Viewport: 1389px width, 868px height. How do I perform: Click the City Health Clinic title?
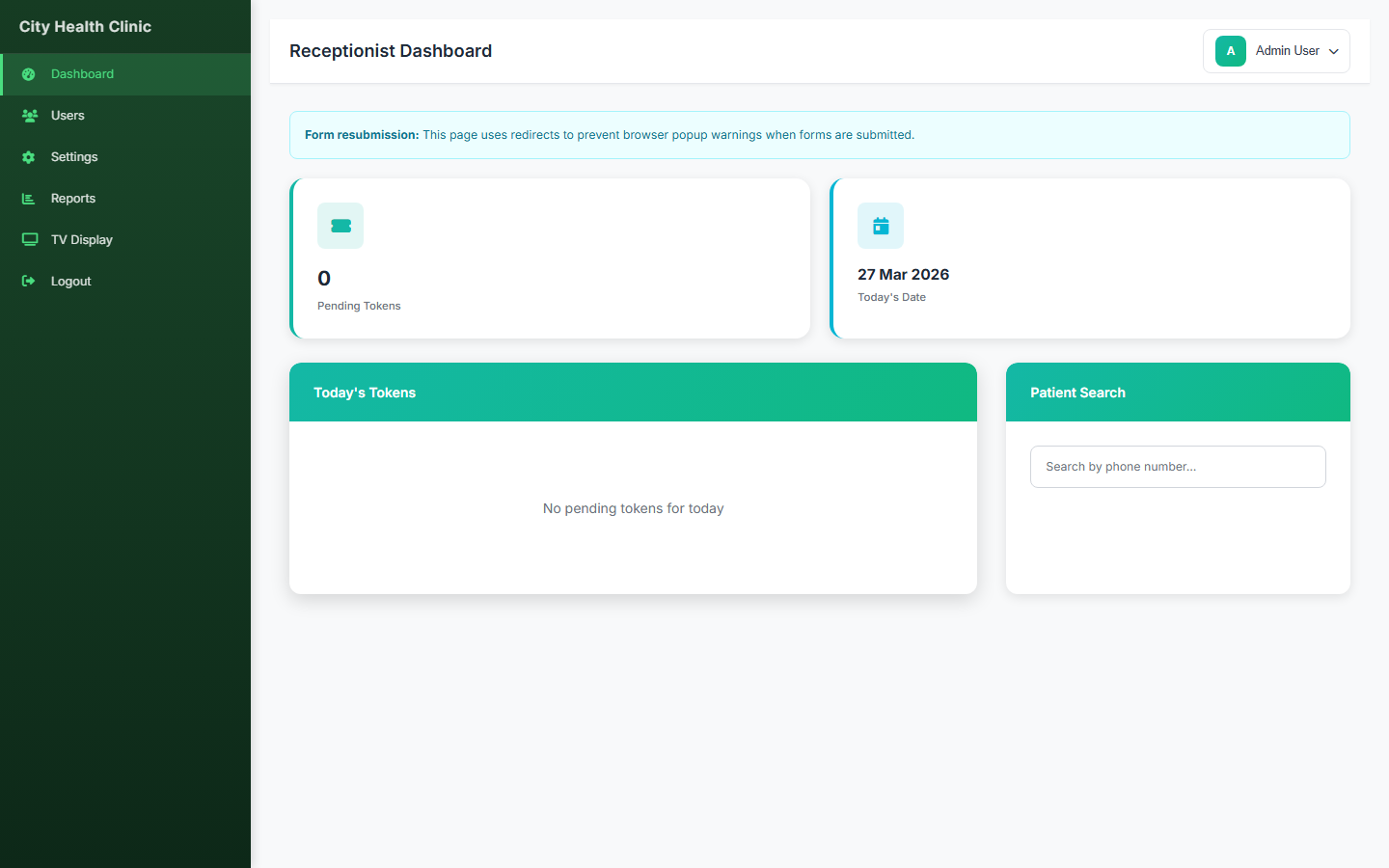(85, 27)
